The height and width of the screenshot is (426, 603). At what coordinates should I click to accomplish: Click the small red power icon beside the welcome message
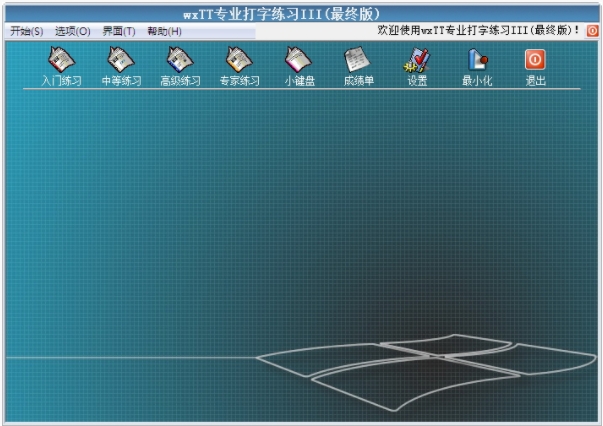(x=592, y=30)
